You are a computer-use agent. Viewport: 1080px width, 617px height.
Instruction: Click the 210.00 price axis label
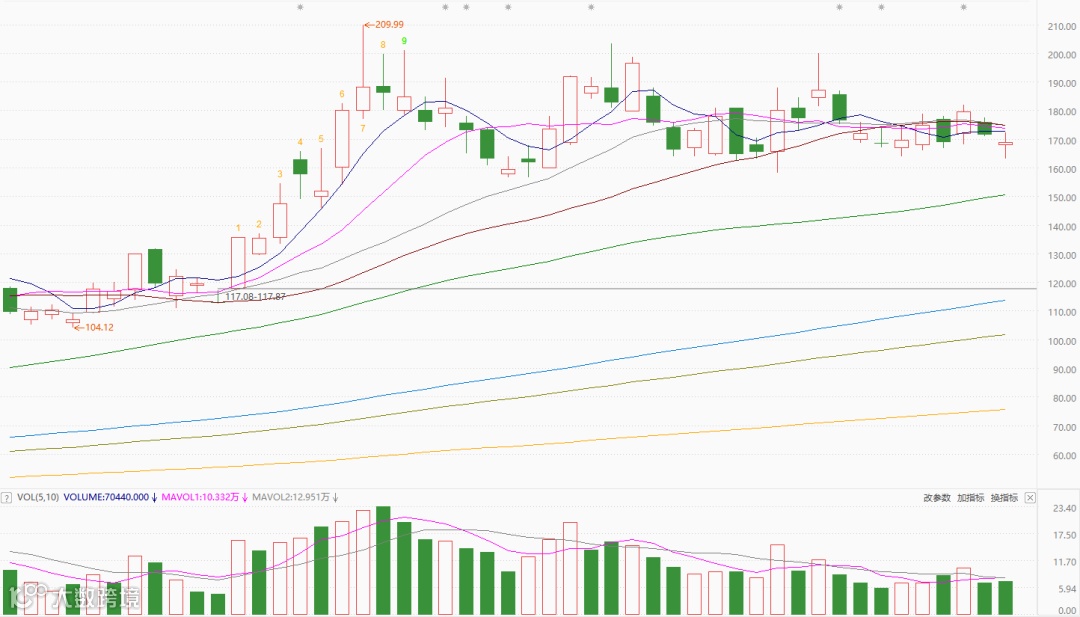(1061, 26)
